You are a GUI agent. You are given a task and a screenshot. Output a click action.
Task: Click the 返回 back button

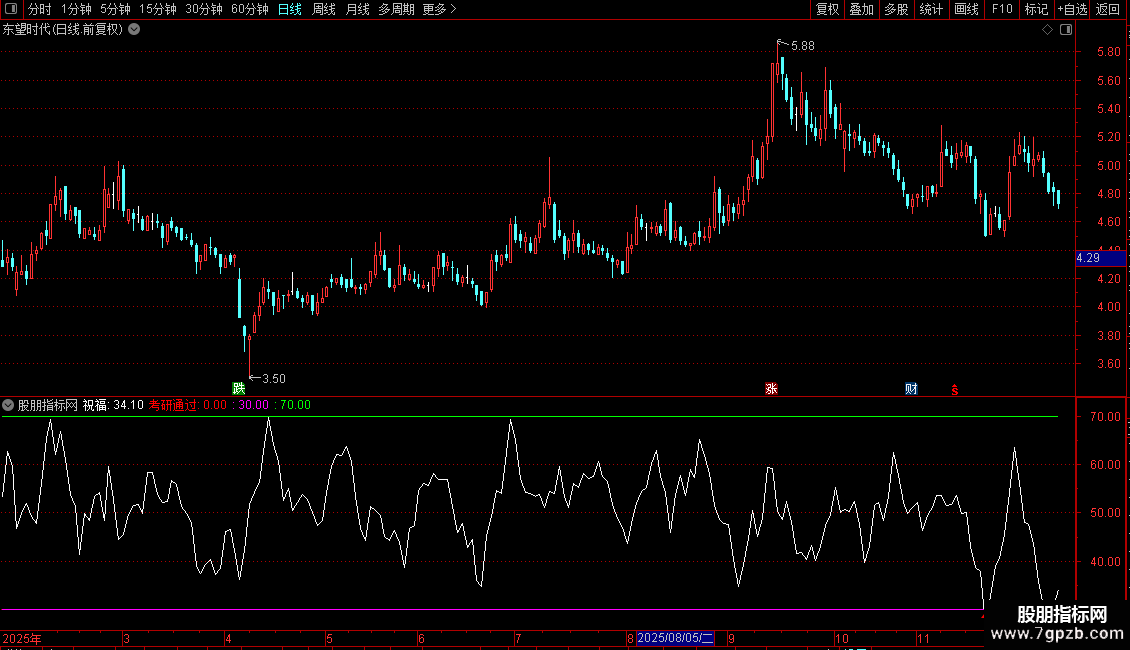click(1108, 9)
